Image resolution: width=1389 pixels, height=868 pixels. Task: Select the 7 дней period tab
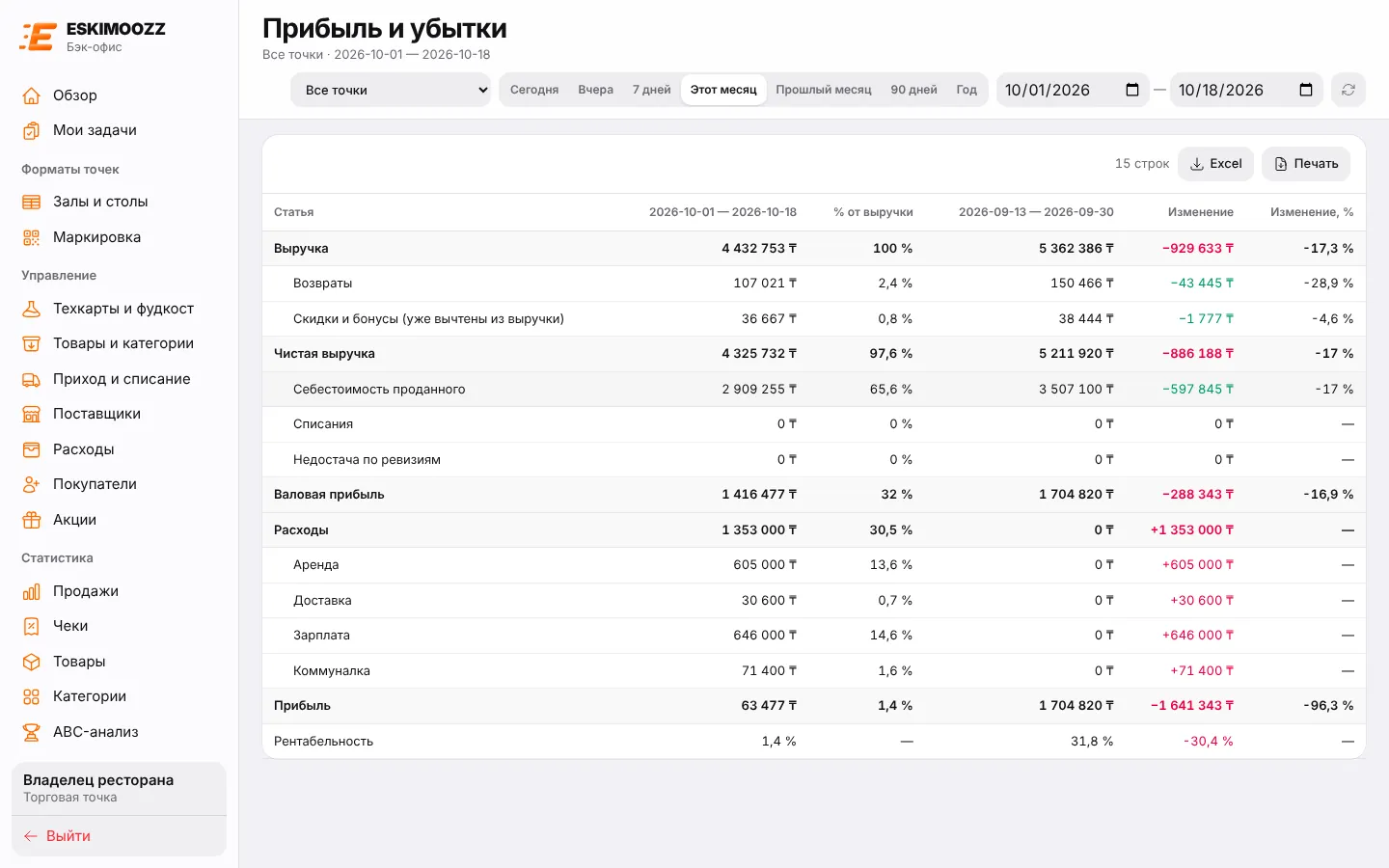(652, 90)
